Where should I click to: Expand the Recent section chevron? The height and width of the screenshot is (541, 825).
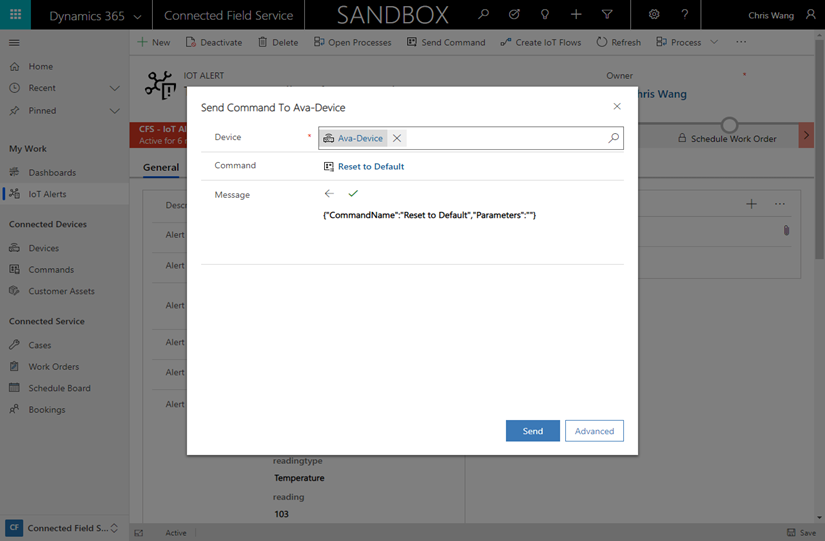(114, 88)
